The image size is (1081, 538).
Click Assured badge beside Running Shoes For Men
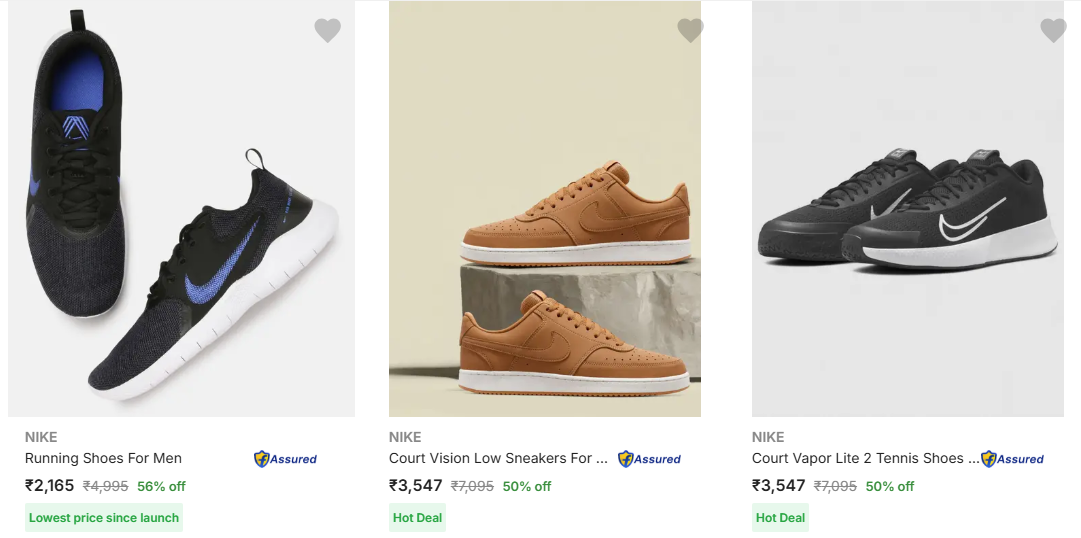285,459
